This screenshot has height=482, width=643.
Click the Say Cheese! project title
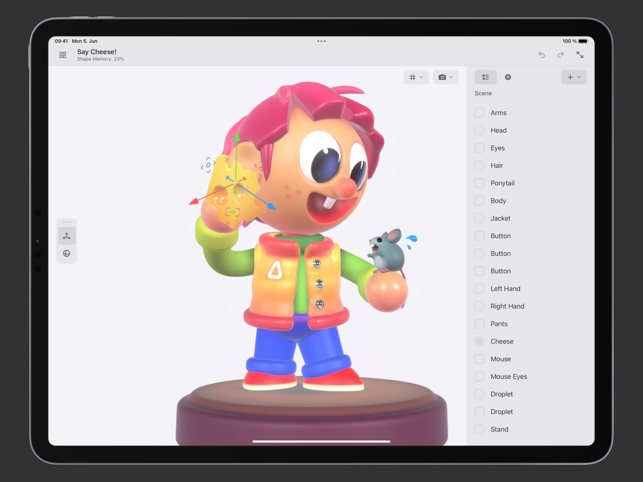tap(97, 52)
